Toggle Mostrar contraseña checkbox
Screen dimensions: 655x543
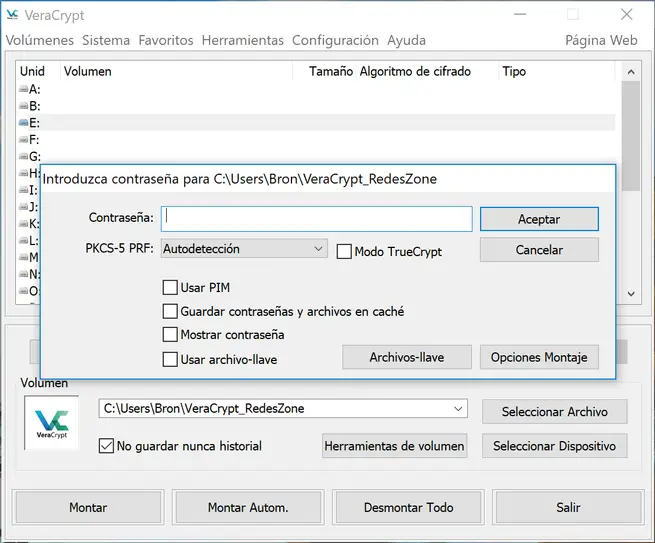tap(170, 335)
